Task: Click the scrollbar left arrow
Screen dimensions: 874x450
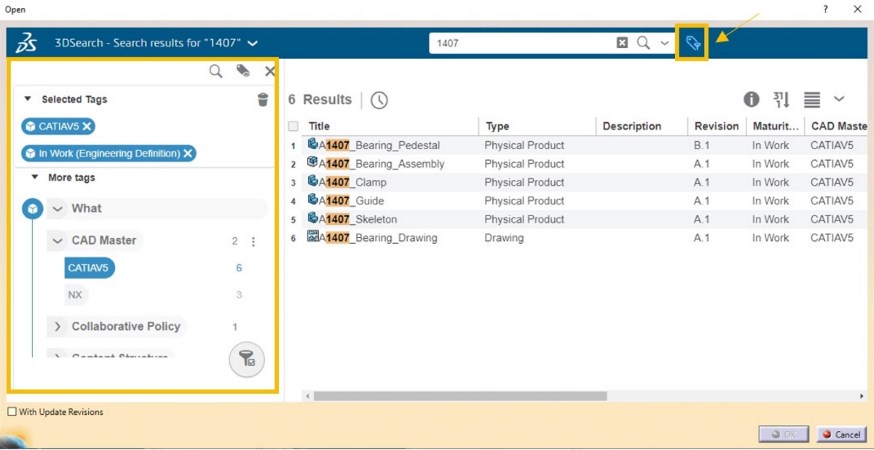Action: pos(307,396)
